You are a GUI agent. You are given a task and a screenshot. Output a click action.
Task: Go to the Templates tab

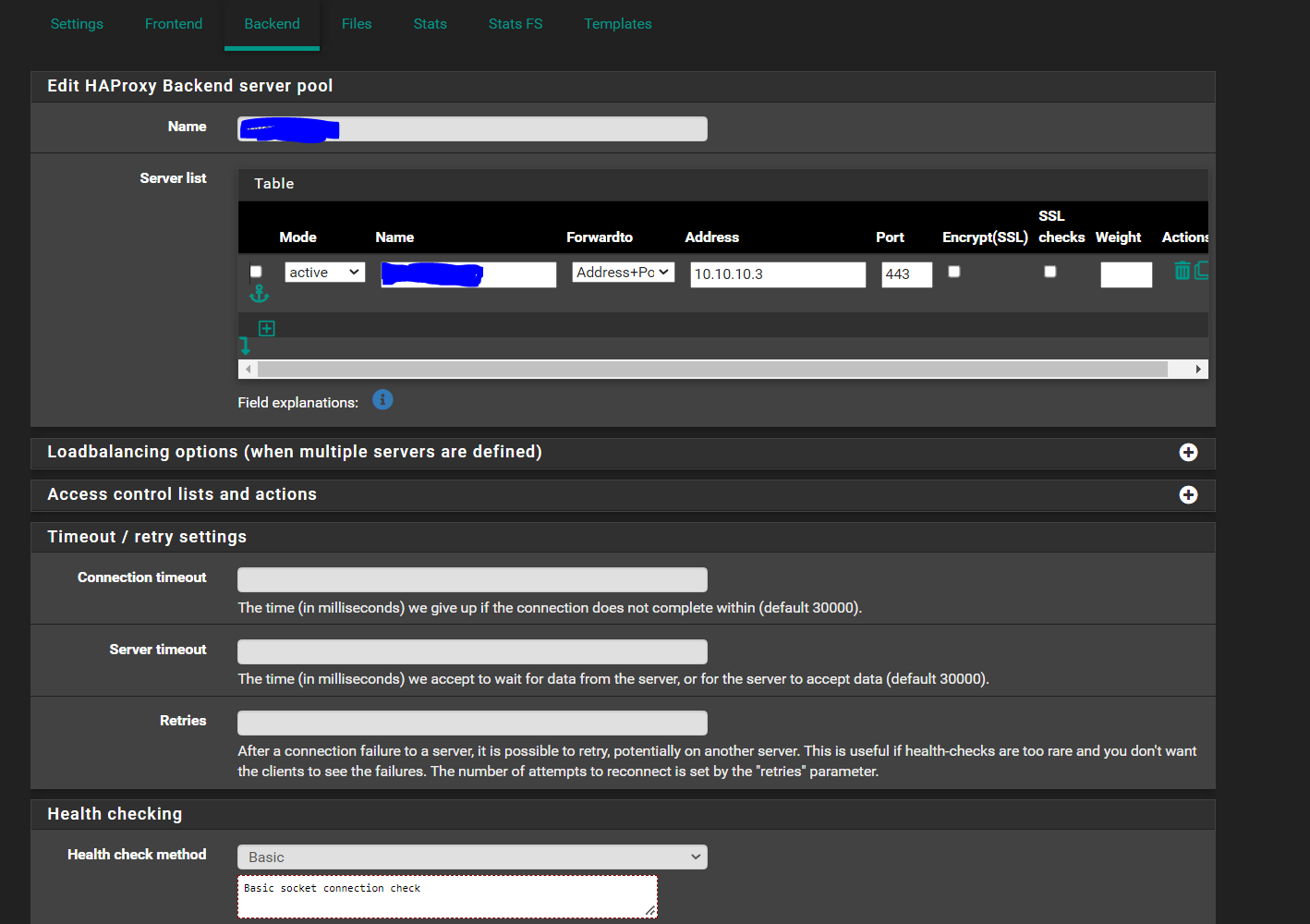tap(618, 24)
